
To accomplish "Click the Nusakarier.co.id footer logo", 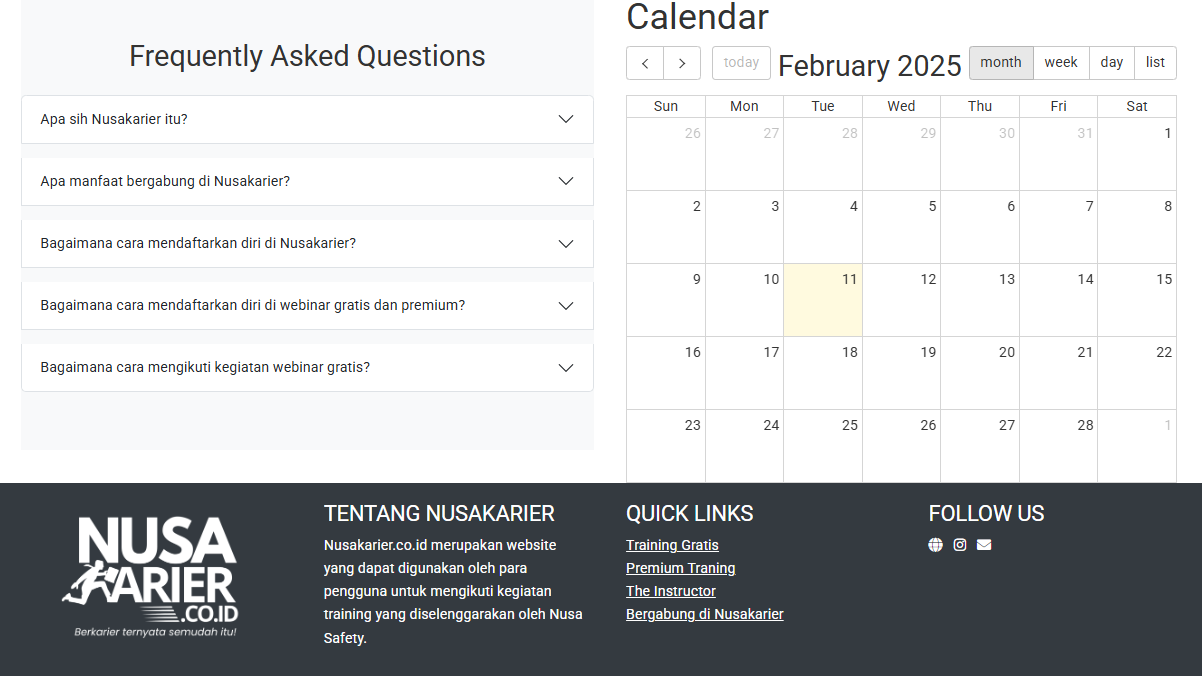I will coord(150,577).
